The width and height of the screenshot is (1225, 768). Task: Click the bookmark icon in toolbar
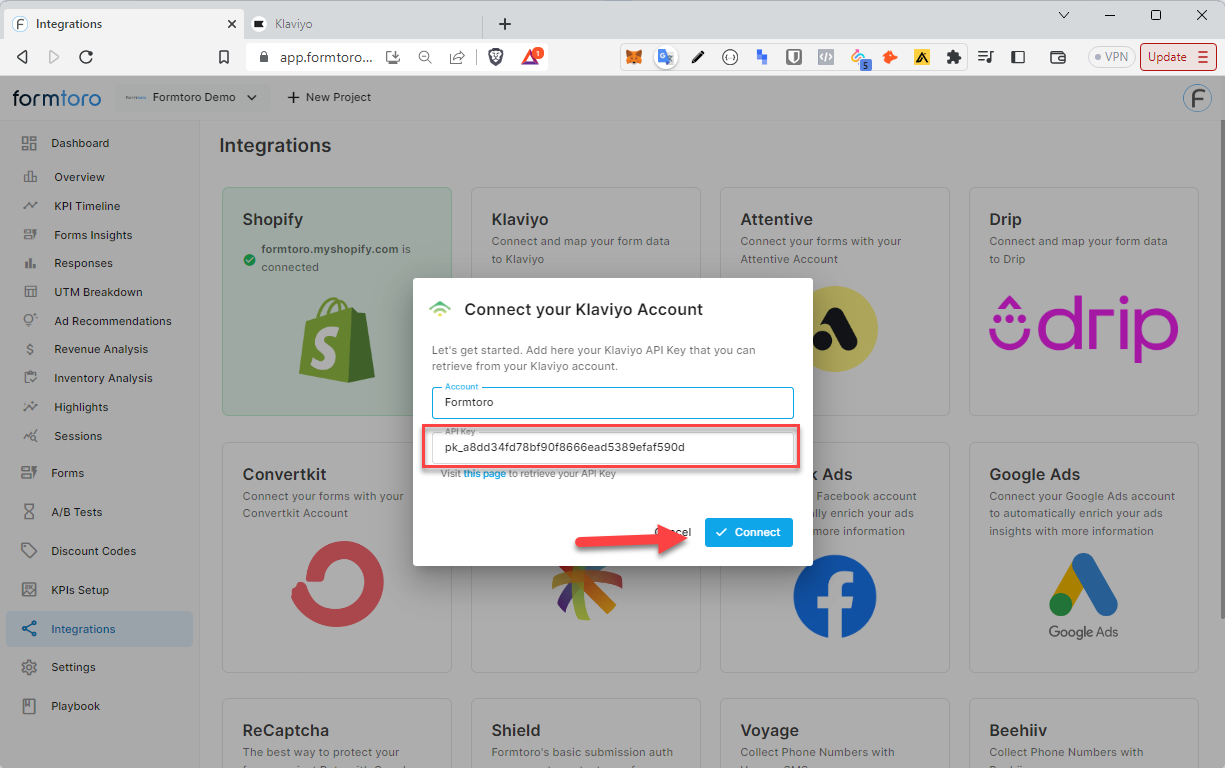[x=224, y=57]
